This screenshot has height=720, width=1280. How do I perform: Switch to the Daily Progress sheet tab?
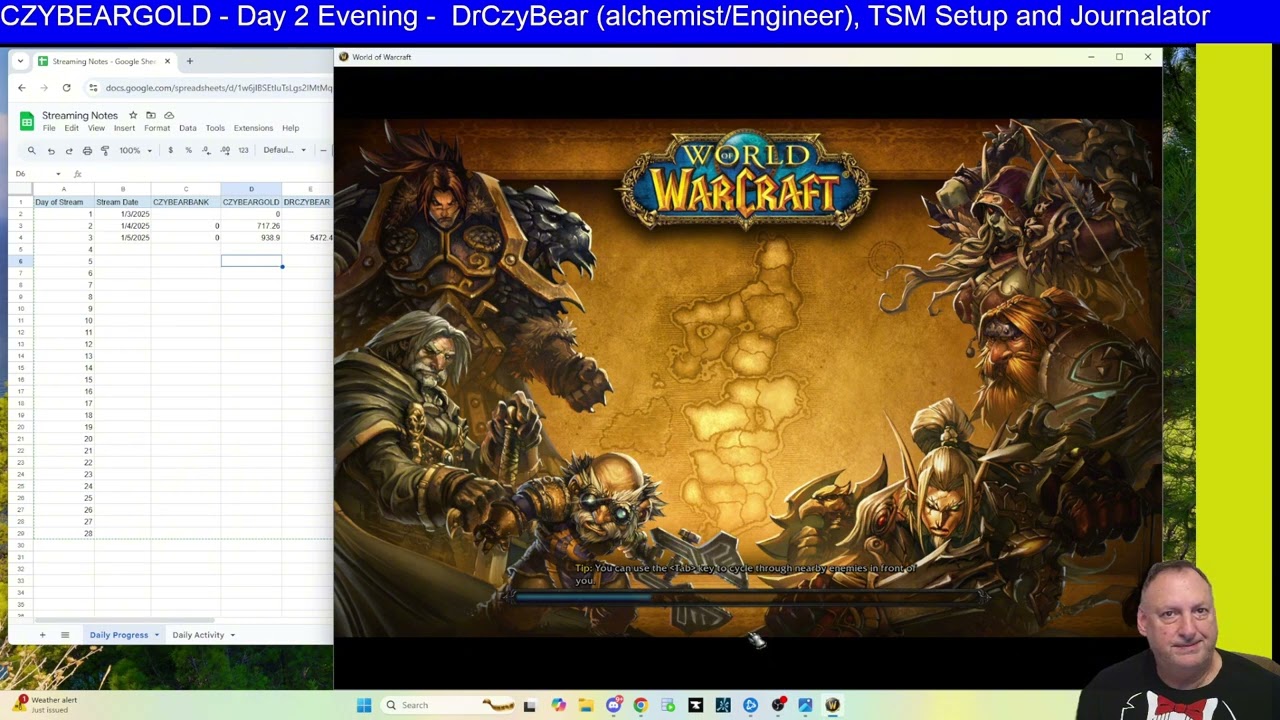(x=119, y=635)
